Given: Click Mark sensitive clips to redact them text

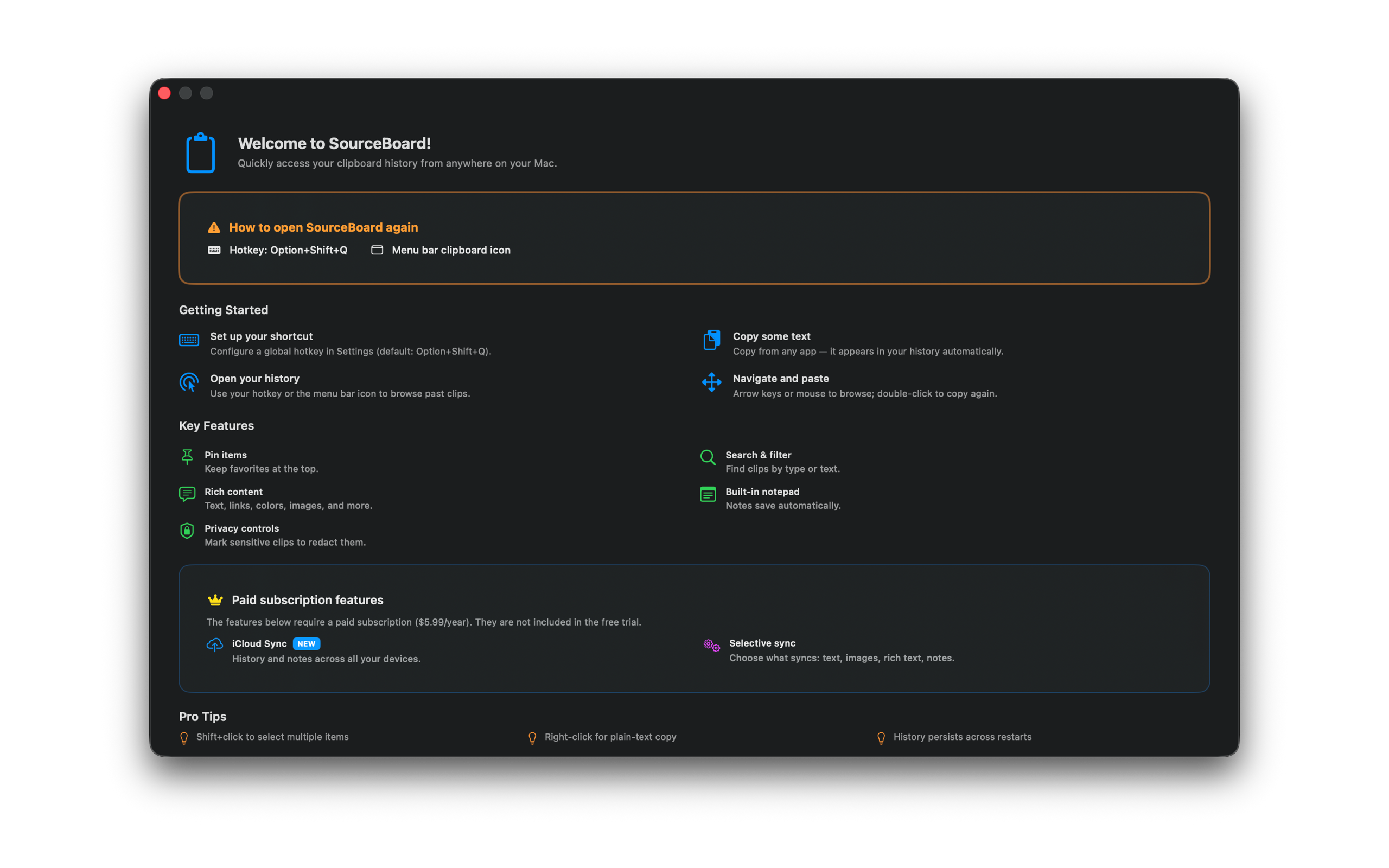Looking at the screenshot, I should [285, 542].
